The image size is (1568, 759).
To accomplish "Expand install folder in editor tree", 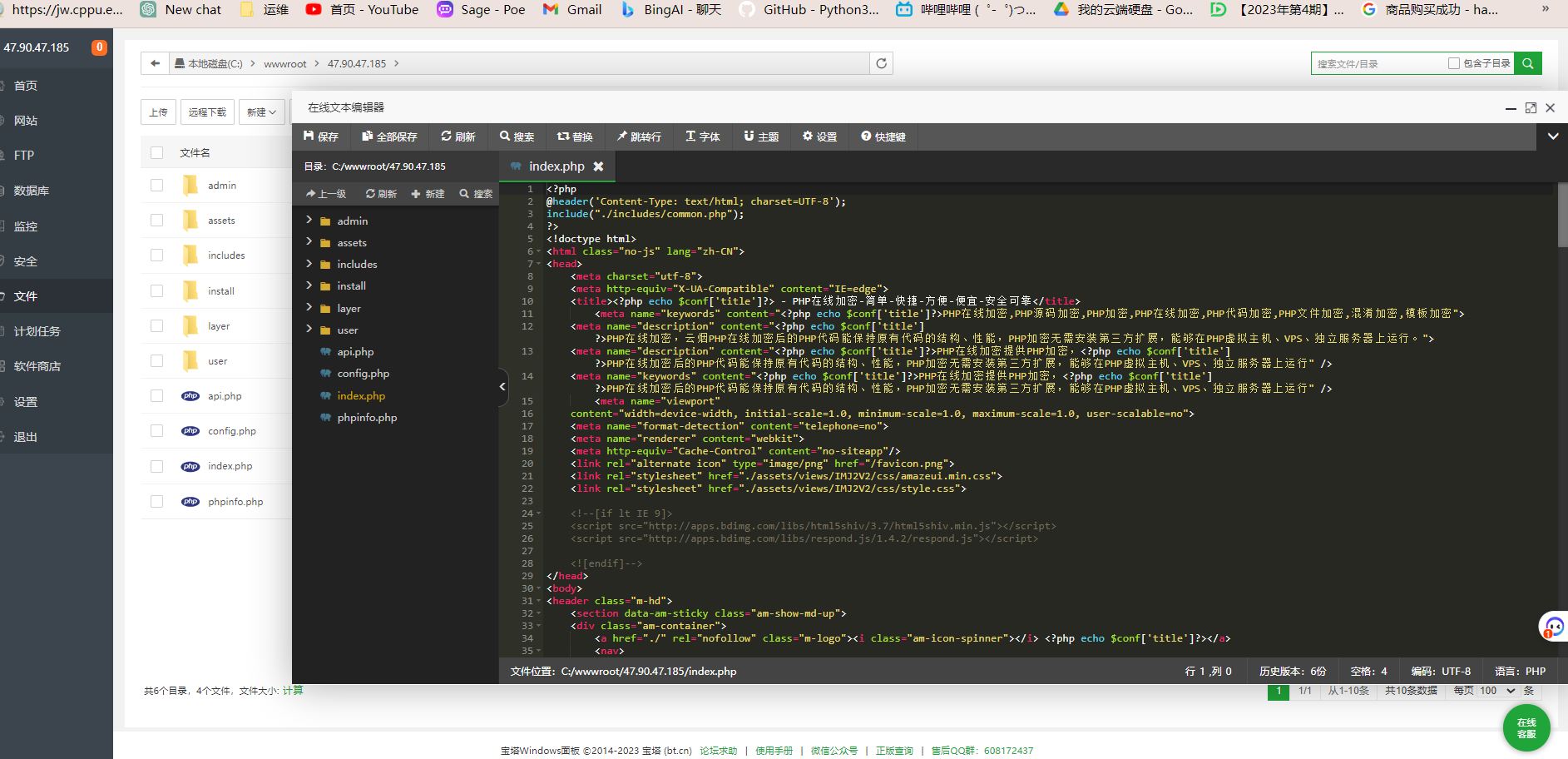I will 309,285.
